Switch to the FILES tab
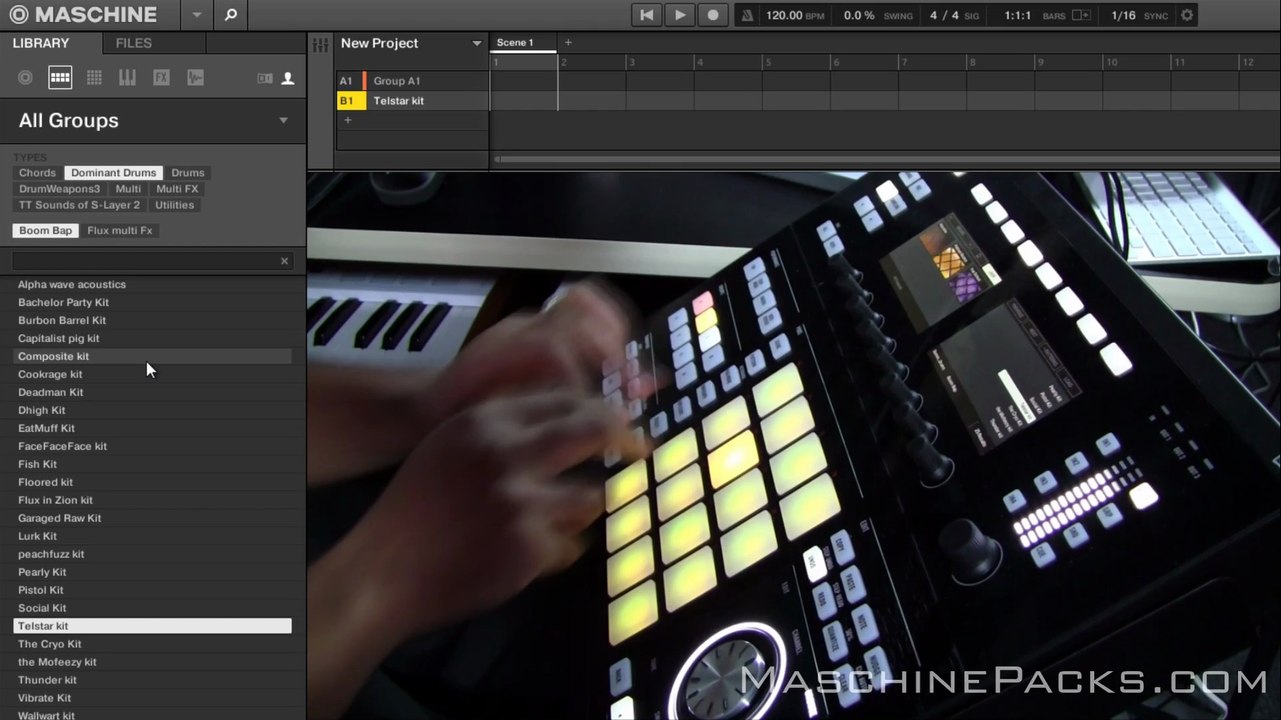 134,43
